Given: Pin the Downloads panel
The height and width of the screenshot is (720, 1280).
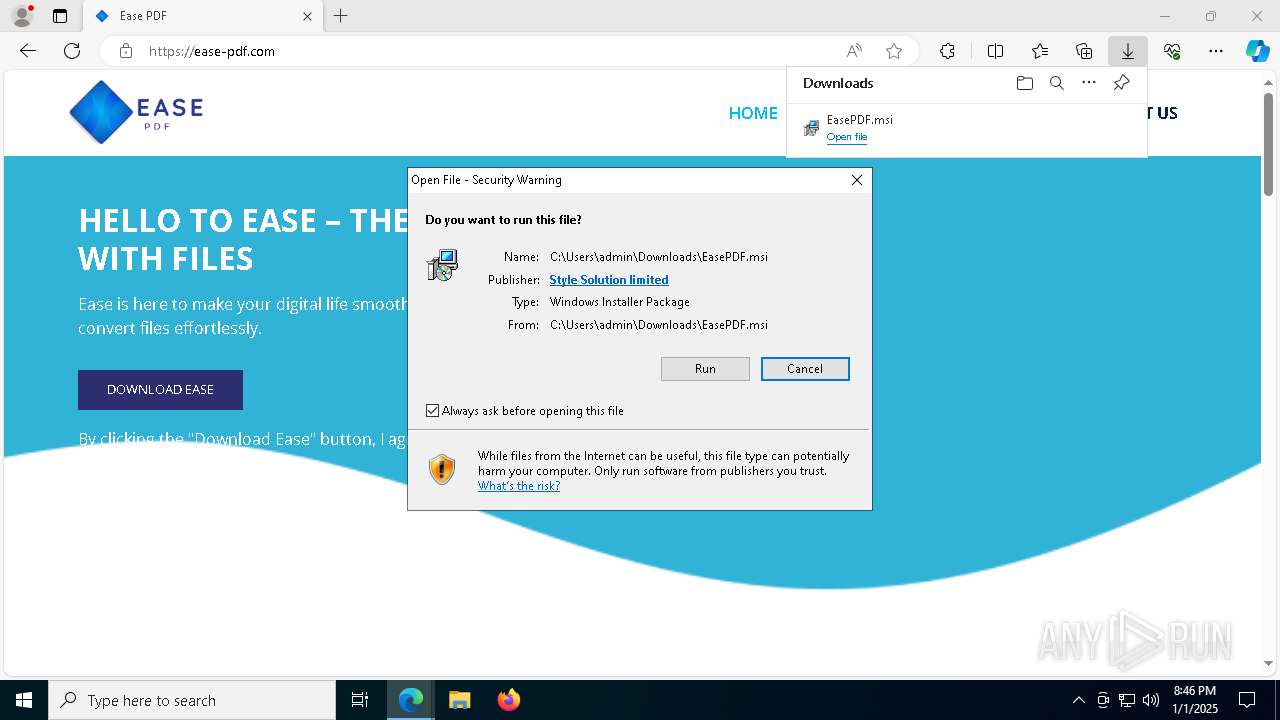Looking at the screenshot, I should (x=1121, y=83).
